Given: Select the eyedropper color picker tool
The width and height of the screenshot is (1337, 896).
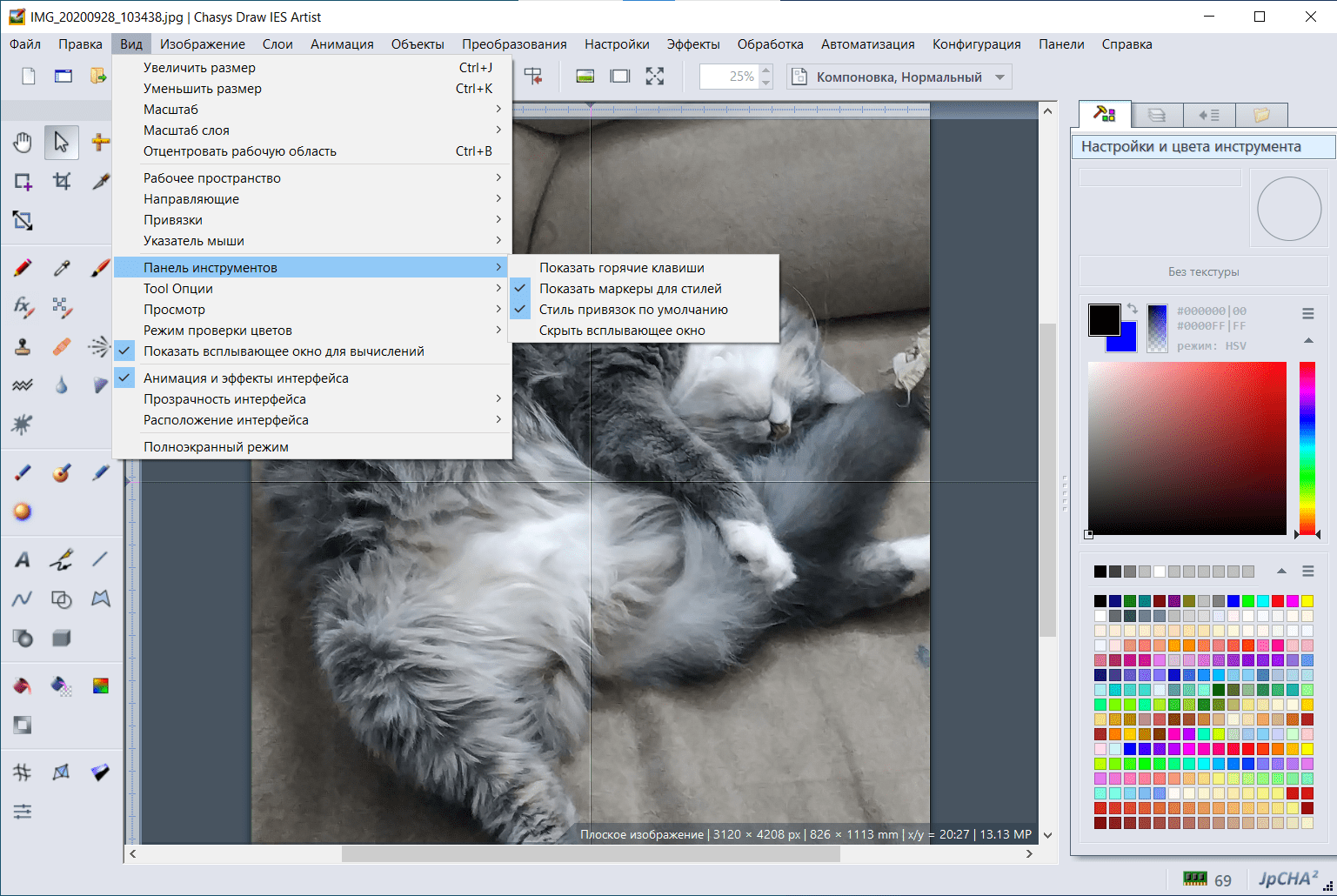Looking at the screenshot, I should coord(61,268).
